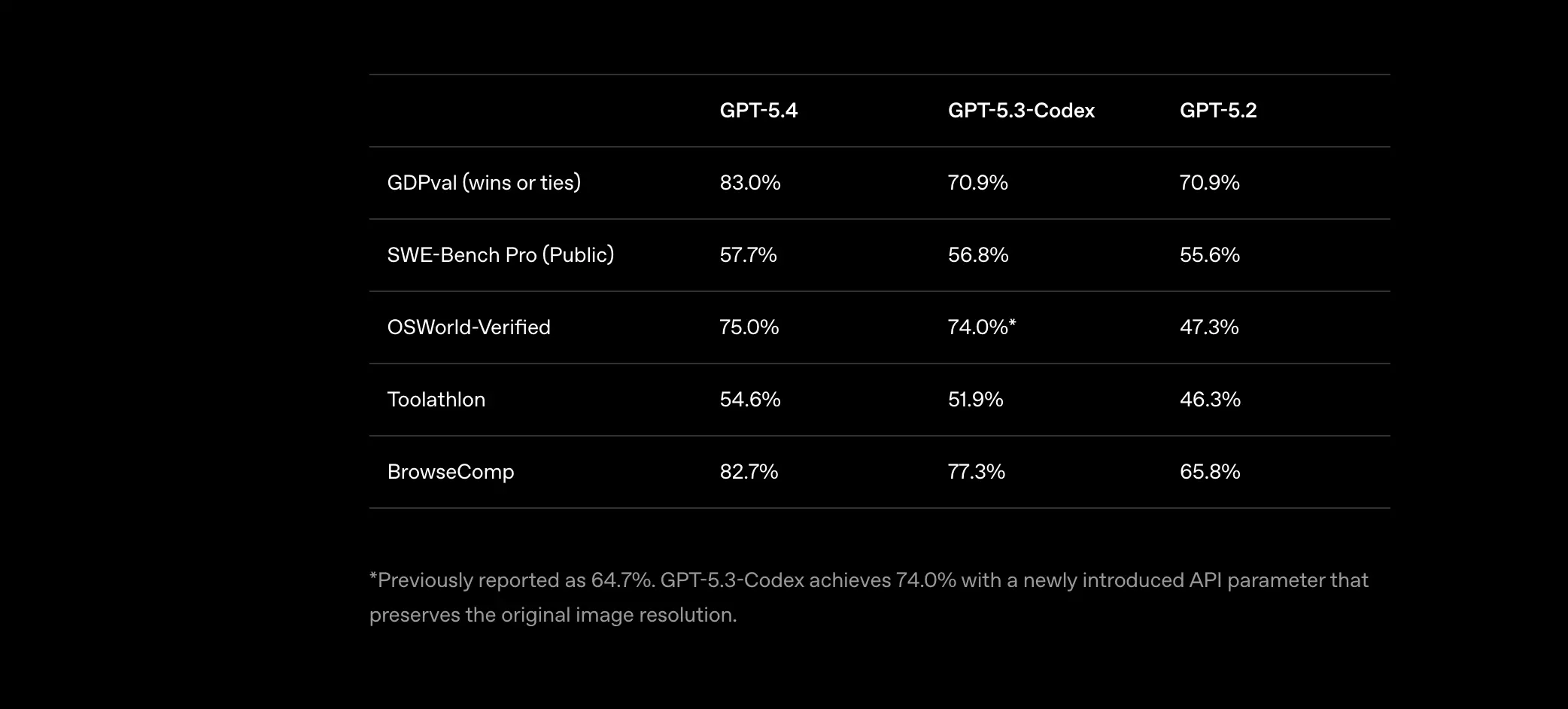
Task: Select the GDPval (wins or ties) row label
Action: pyautogui.click(x=484, y=183)
